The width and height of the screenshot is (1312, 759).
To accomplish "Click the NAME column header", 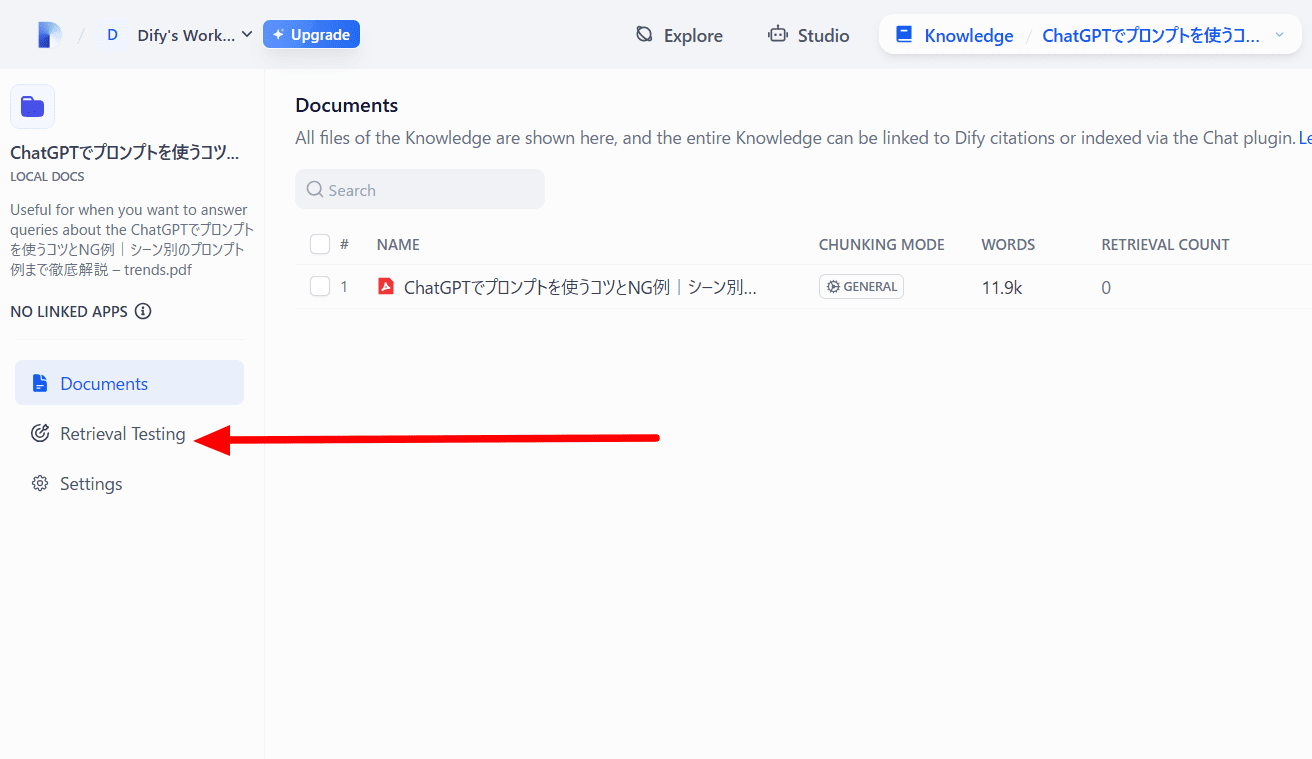I will [398, 244].
